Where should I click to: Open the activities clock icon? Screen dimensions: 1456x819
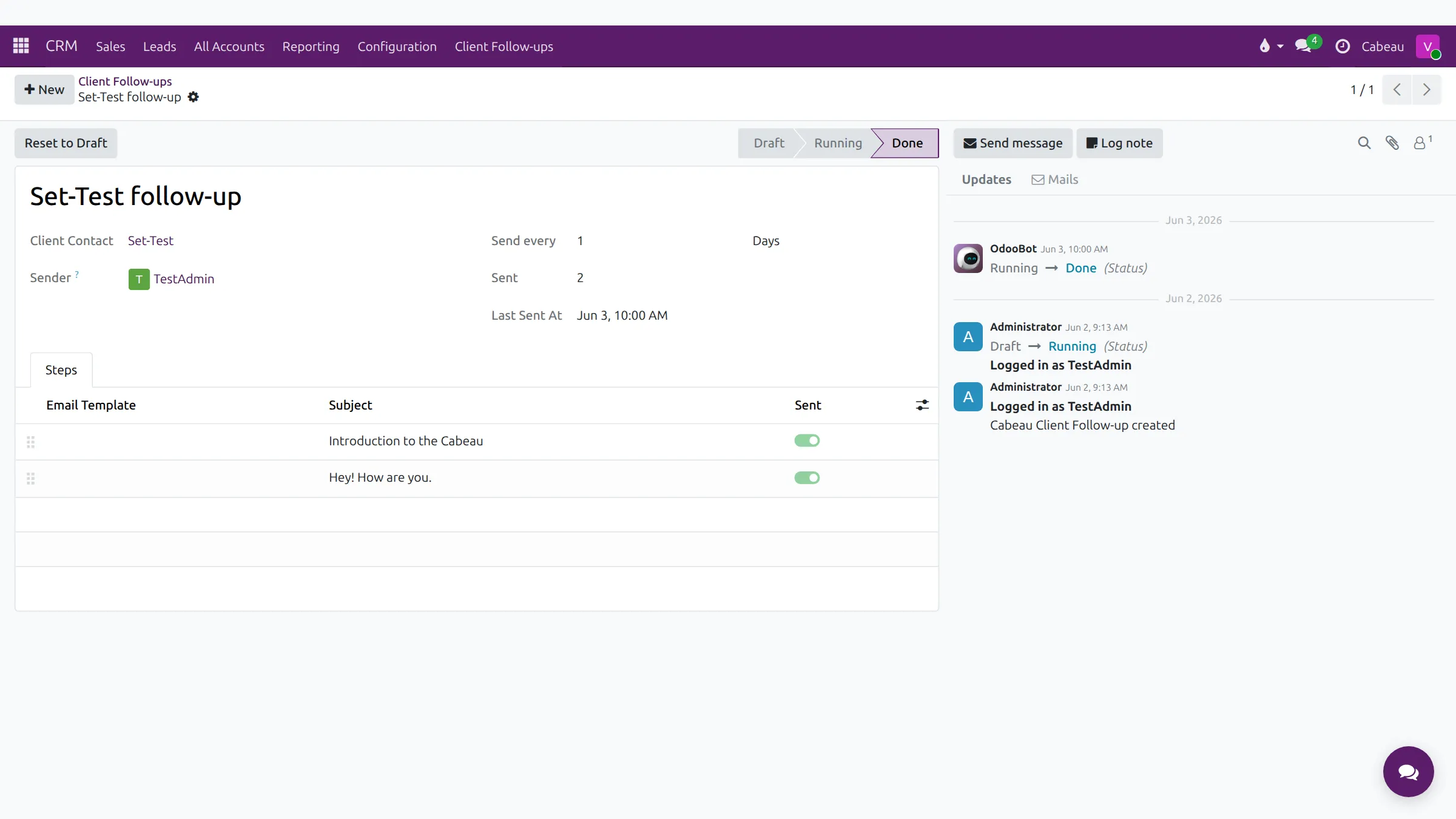tap(1343, 46)
